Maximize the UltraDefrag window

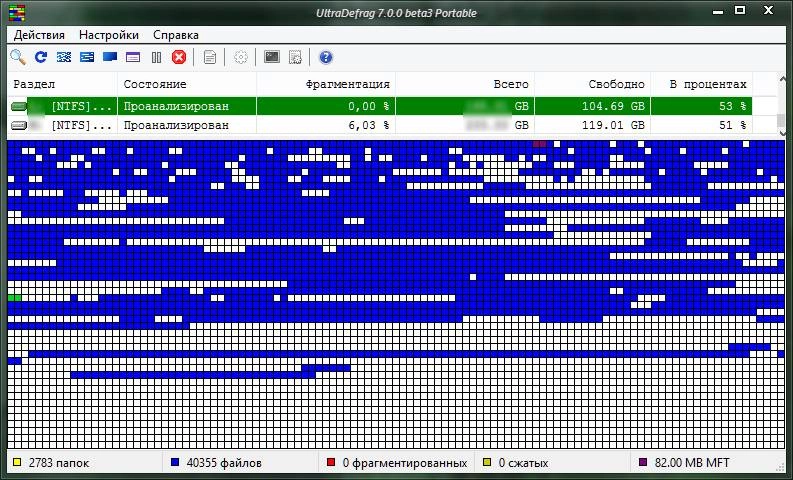740,10
